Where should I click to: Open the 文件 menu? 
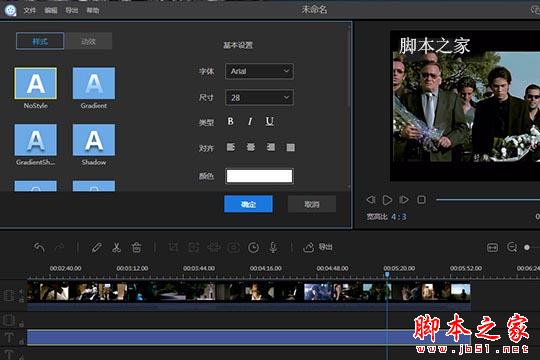click(30, 10)
